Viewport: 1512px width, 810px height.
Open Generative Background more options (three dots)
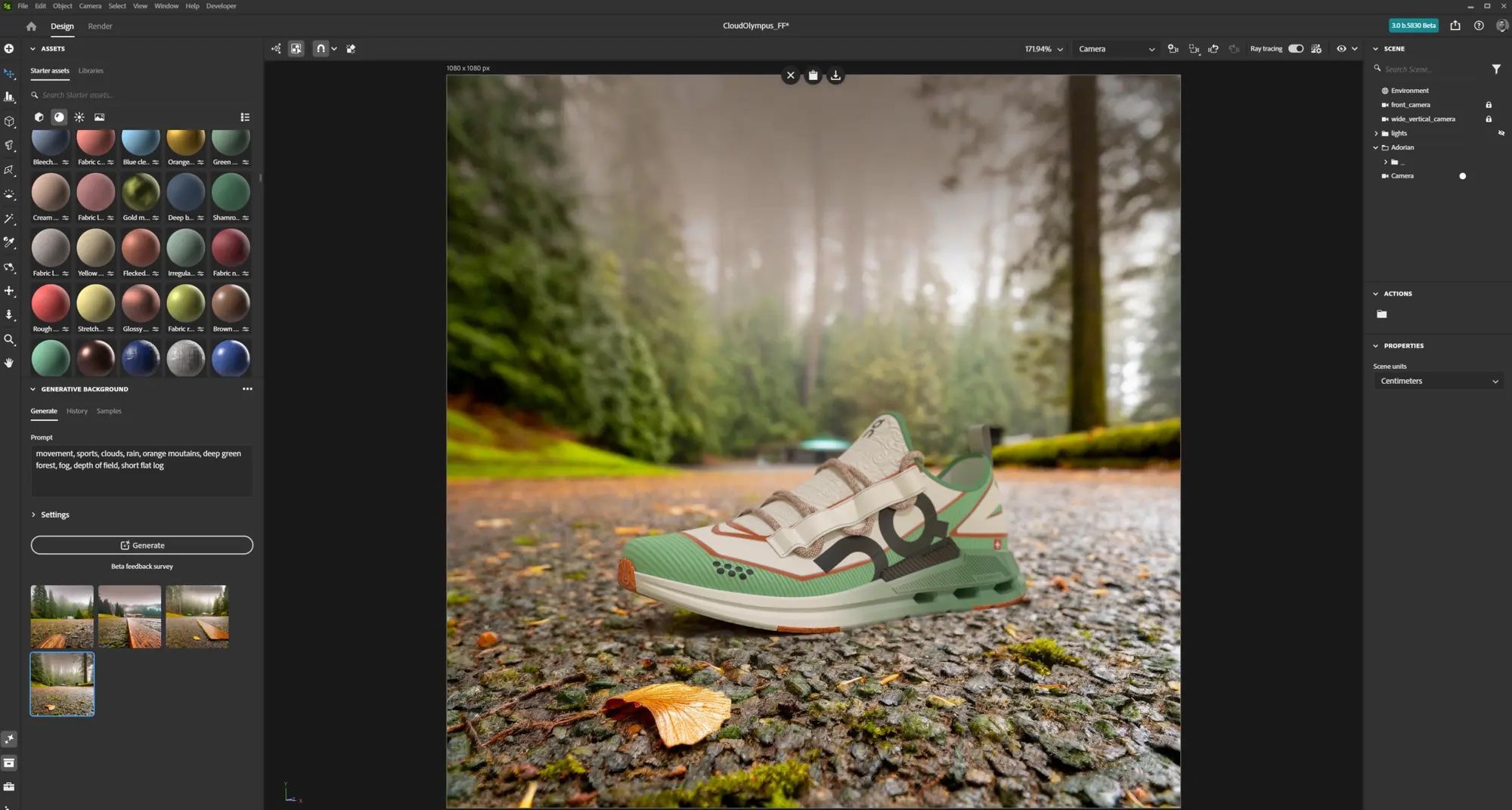(247, 389)
